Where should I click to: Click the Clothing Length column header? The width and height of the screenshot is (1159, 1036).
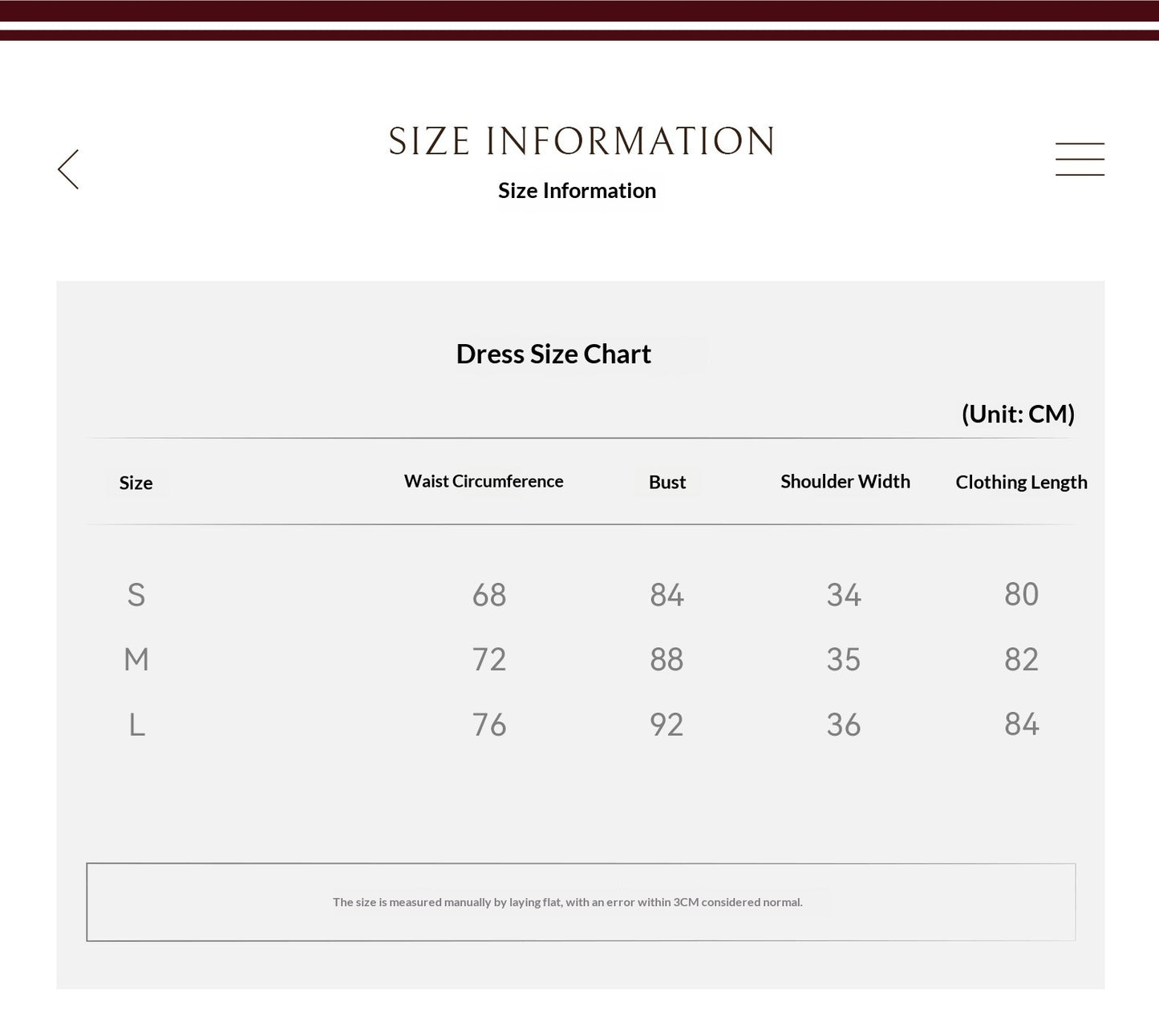pos(1021,482)
